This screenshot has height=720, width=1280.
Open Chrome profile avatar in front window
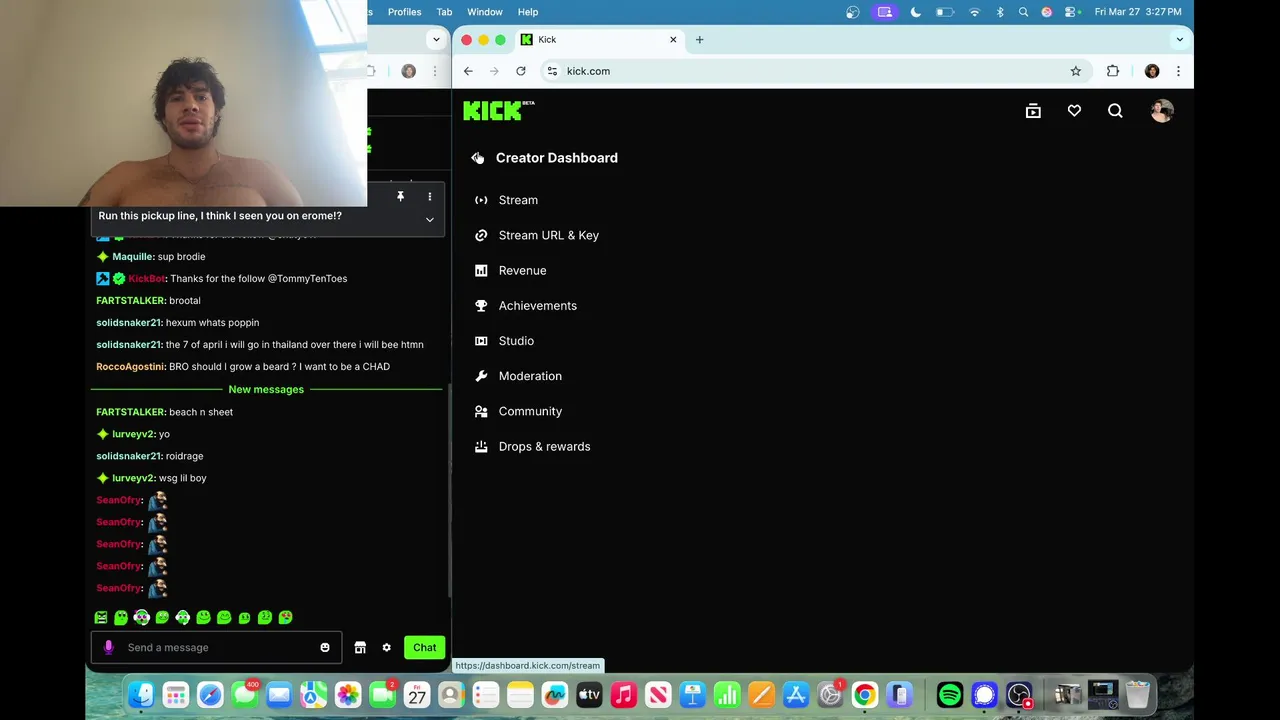coord(1152,71)
